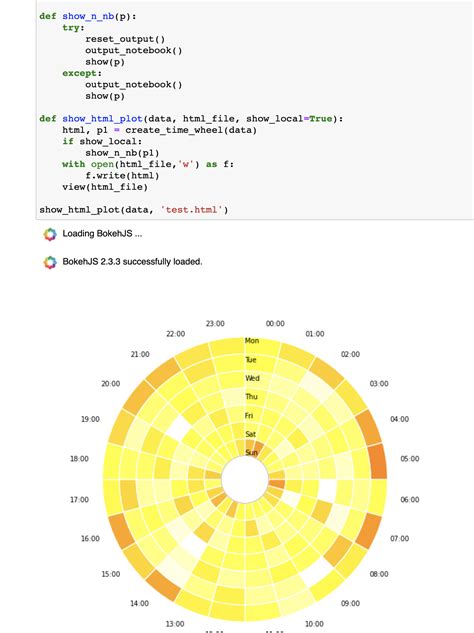The width and height of the screenshot is (474, 633).
Task: Click the 15:00 hour label on wheel
Action: coord(111,574)
